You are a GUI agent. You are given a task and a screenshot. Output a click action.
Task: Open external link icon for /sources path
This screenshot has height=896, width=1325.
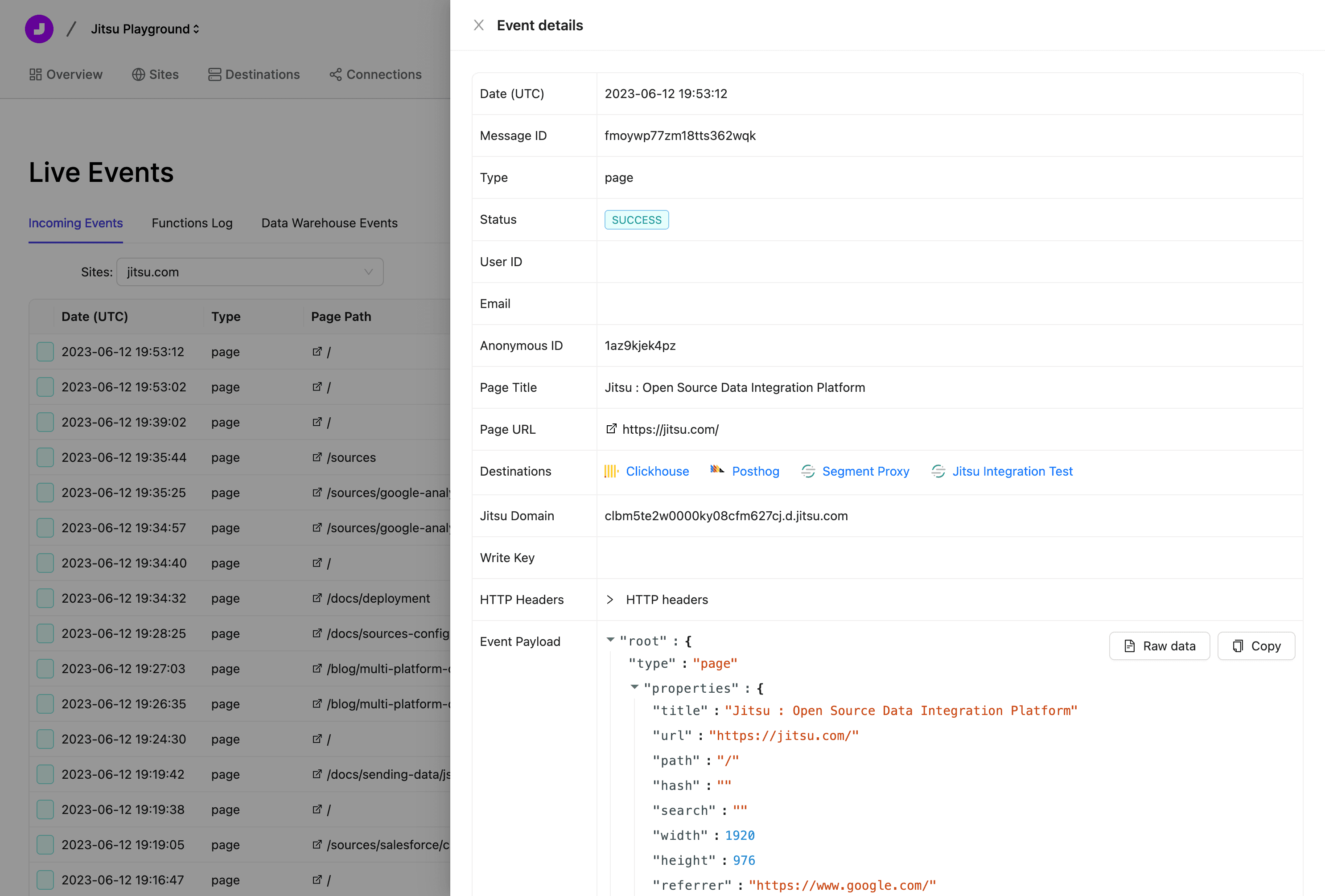click(317, 457)
